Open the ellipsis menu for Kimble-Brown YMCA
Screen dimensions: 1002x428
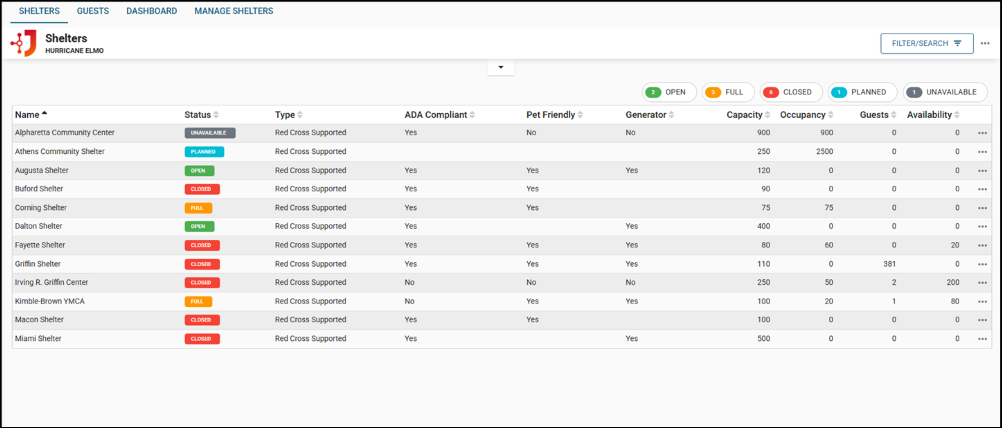pos(982,301)
